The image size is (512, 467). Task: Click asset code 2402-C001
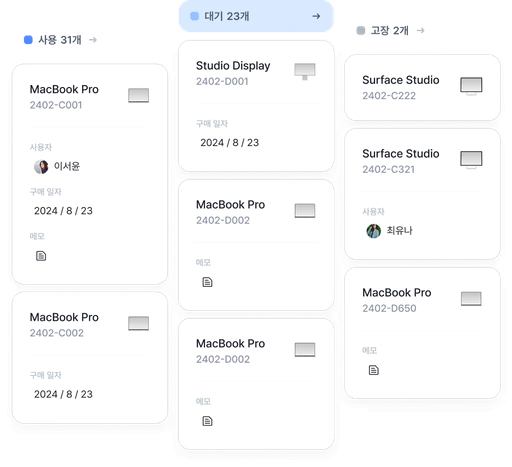pos(56,105)
